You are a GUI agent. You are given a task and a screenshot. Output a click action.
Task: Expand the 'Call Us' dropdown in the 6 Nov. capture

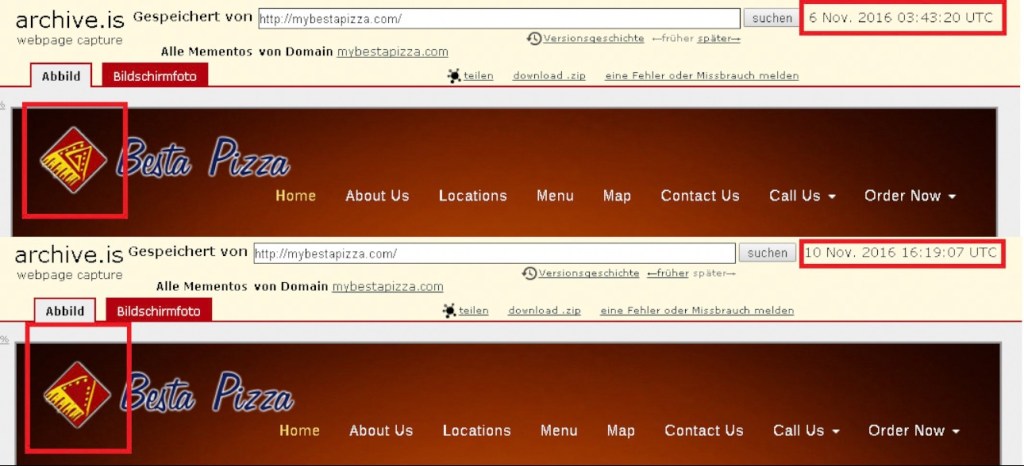point(802,196)
